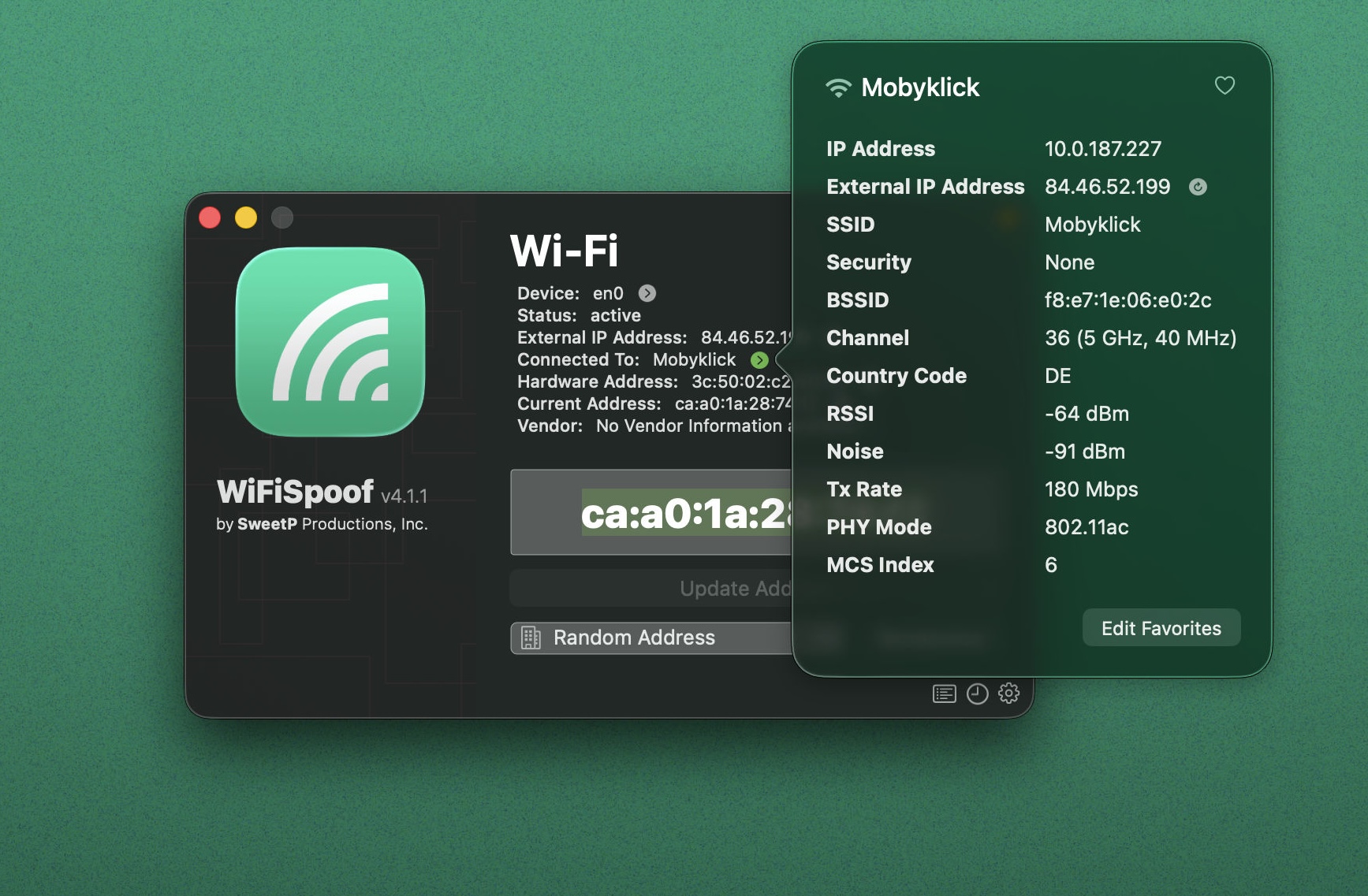Click the Channel value 36 (5 GHz, 40 MHz)
The height and width of the screenshot is (896, 1368).
(x=1140, y=338)
